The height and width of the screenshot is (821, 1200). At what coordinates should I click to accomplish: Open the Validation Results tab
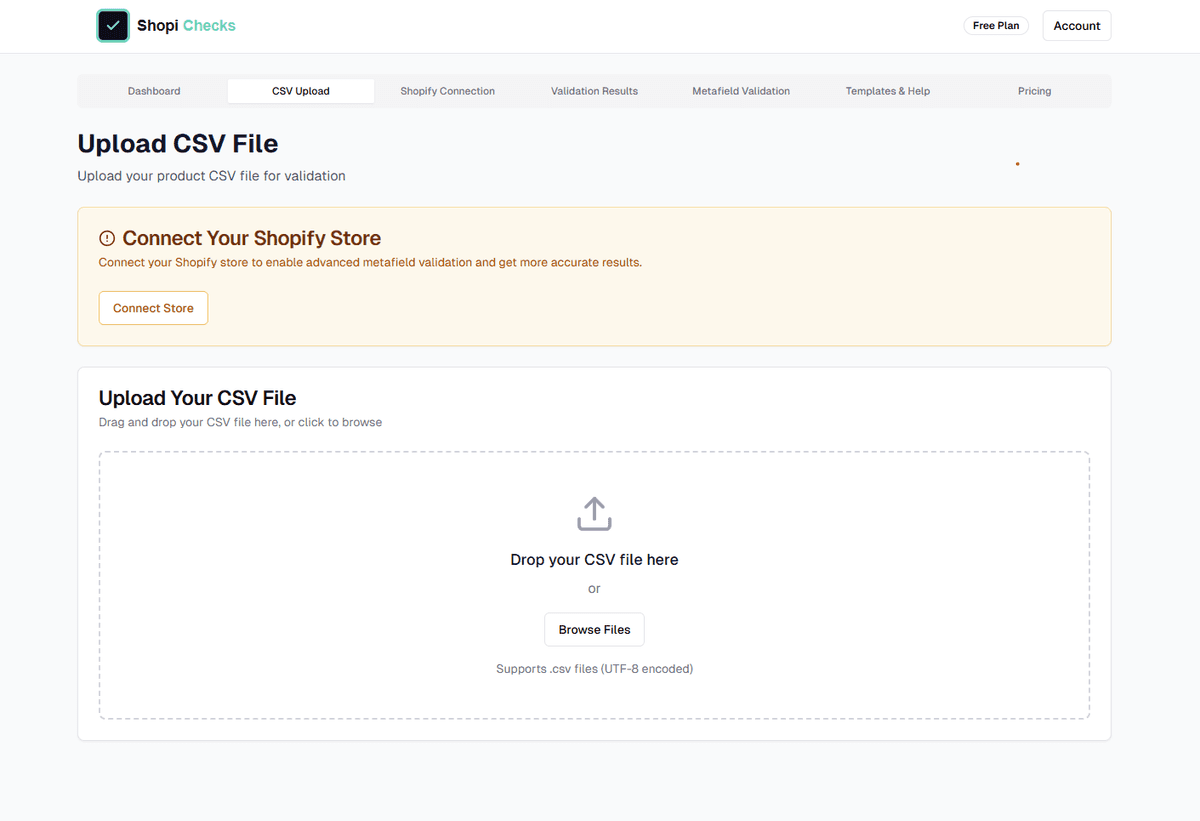click(x=594, y=91)
